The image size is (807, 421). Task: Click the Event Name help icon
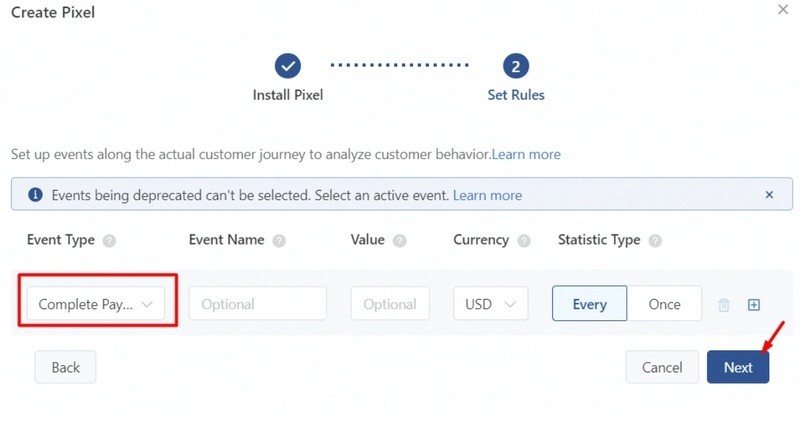point(279,240)
